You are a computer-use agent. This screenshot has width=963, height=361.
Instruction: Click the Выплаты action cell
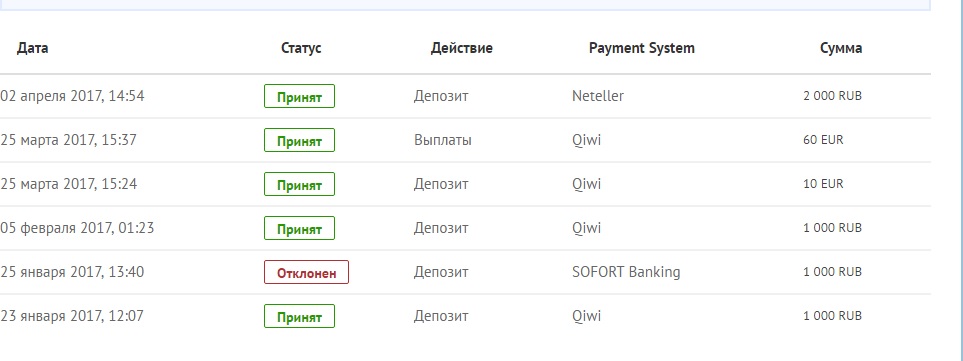[x=443, y=140]
